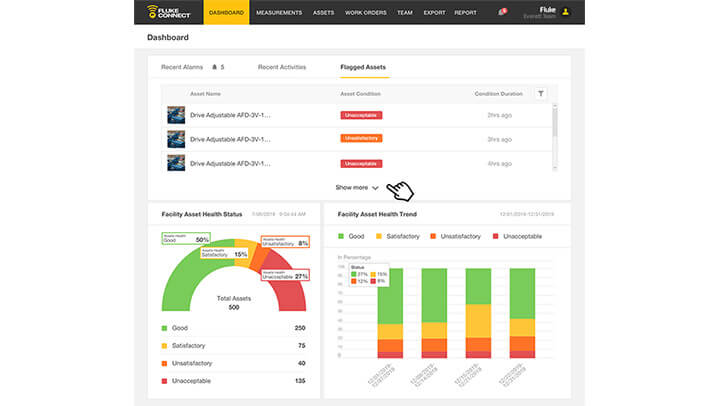Screen dimensions: 720x406
Task: Sort by Condition Duration column header
Action: 499,94
